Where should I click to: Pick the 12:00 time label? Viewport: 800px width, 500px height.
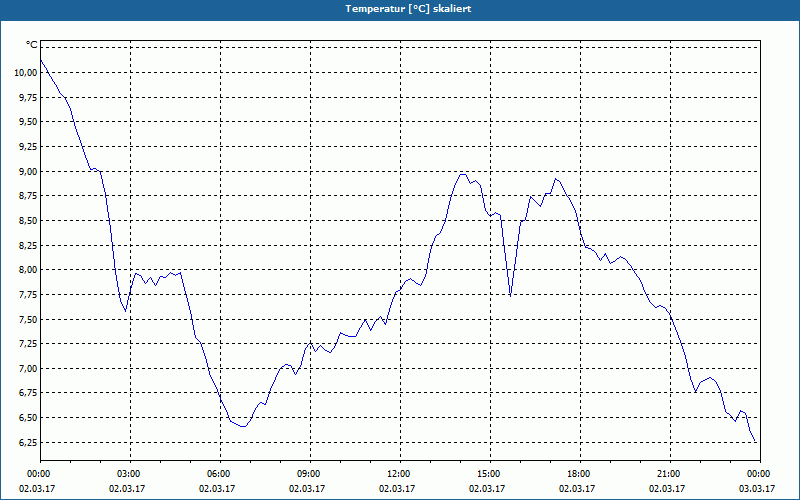(x=400, y=474)
